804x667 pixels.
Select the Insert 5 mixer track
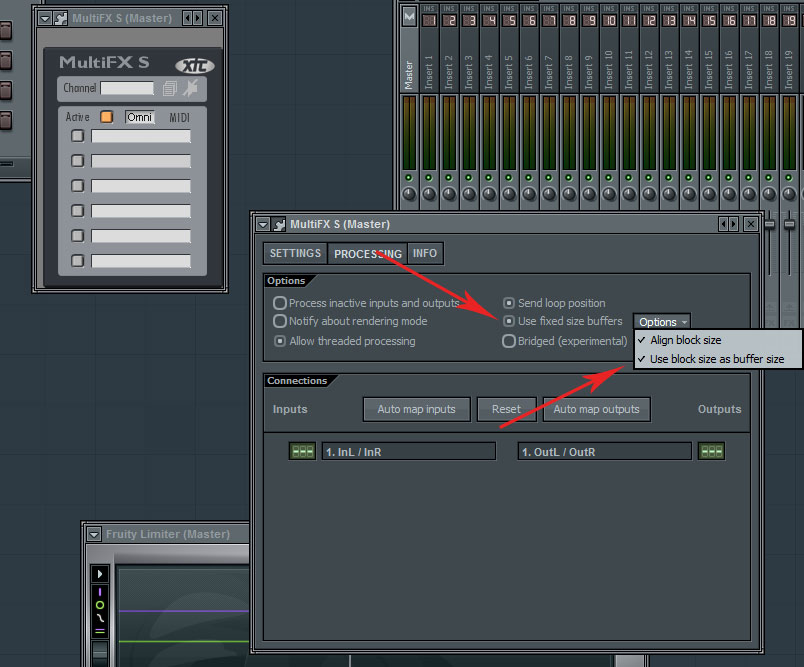(x=509, y=72)
